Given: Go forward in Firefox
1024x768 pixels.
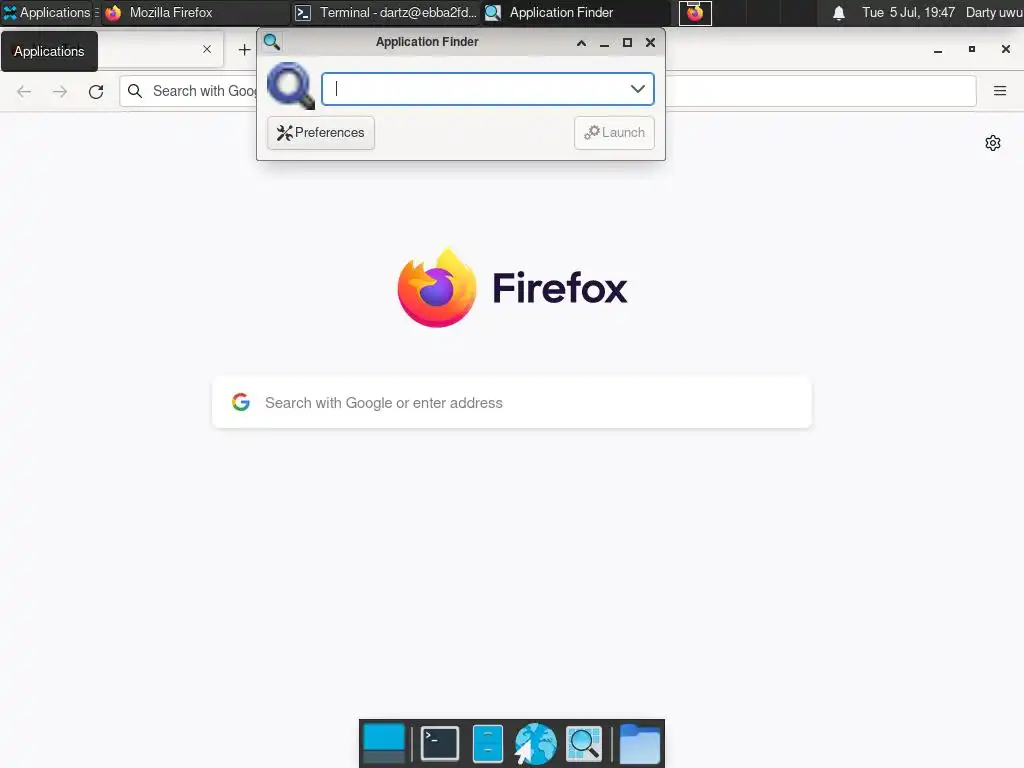Looking at the screenshot, I should pos(60,91).
